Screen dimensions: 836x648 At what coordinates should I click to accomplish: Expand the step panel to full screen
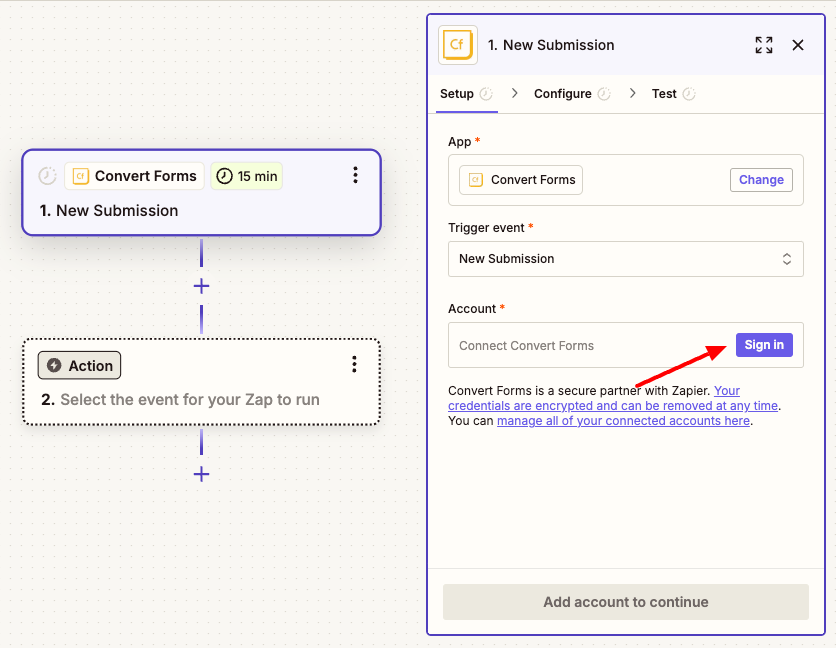pos(763,45)
